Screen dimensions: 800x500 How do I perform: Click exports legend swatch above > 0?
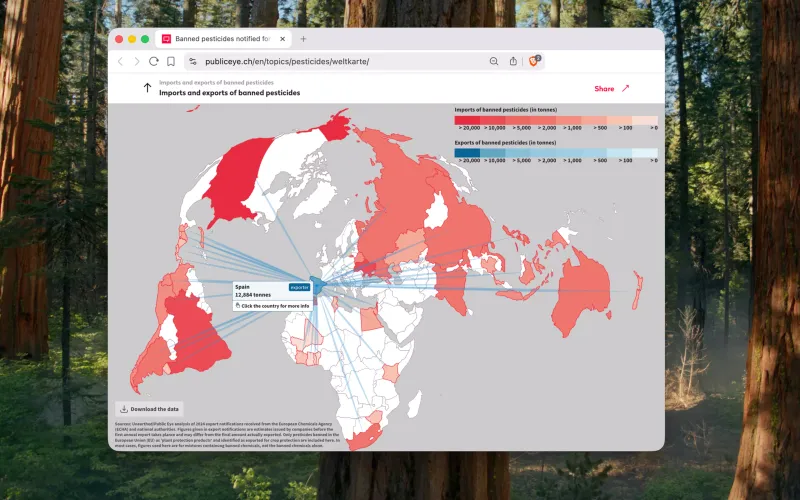645,153
